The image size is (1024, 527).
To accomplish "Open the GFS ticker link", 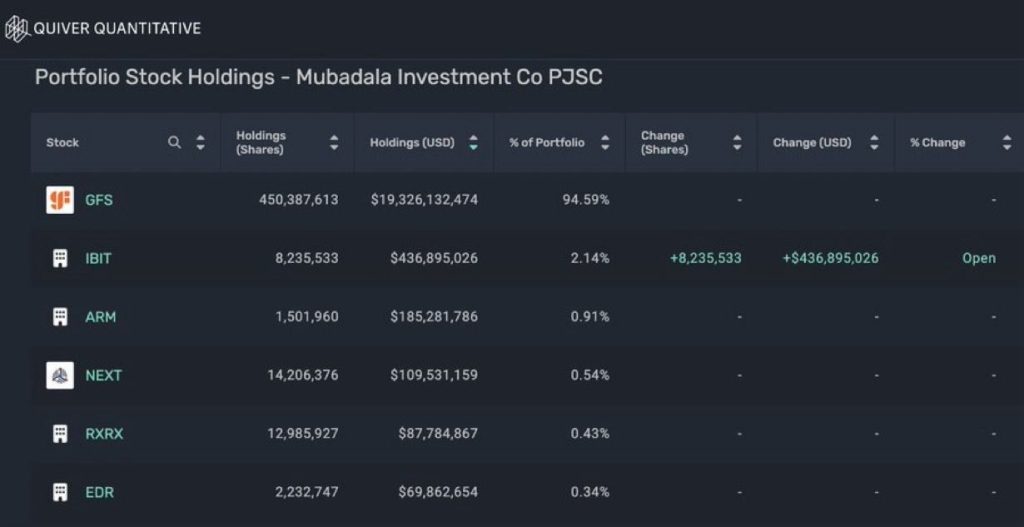I will (x=99, y=200).
